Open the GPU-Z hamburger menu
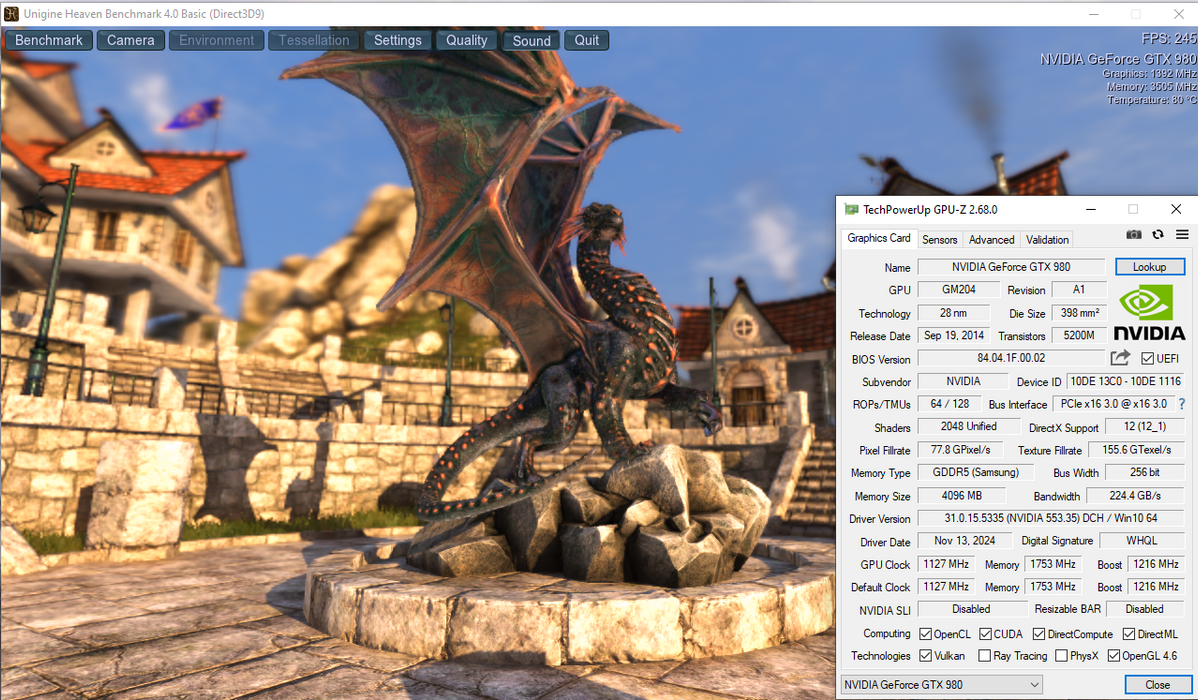The height and width of the screenshot is (700, 1198). (x=1182, y=234)
